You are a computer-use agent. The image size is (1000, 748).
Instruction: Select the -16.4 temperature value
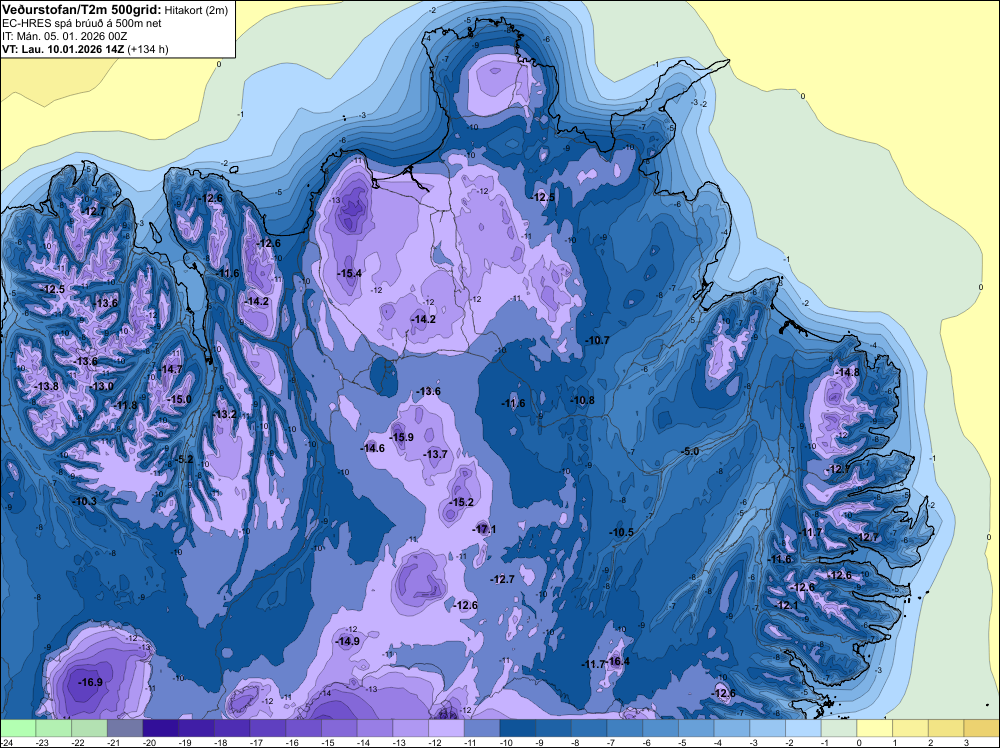coord(618,661)
